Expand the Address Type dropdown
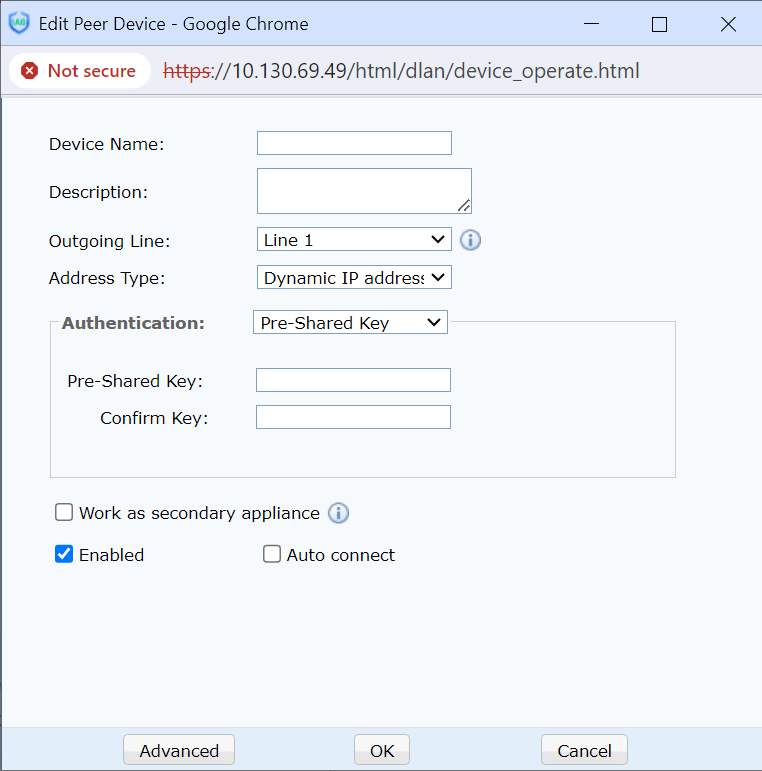This screenshot has height=771, width=762. click(x=354, y=277)
